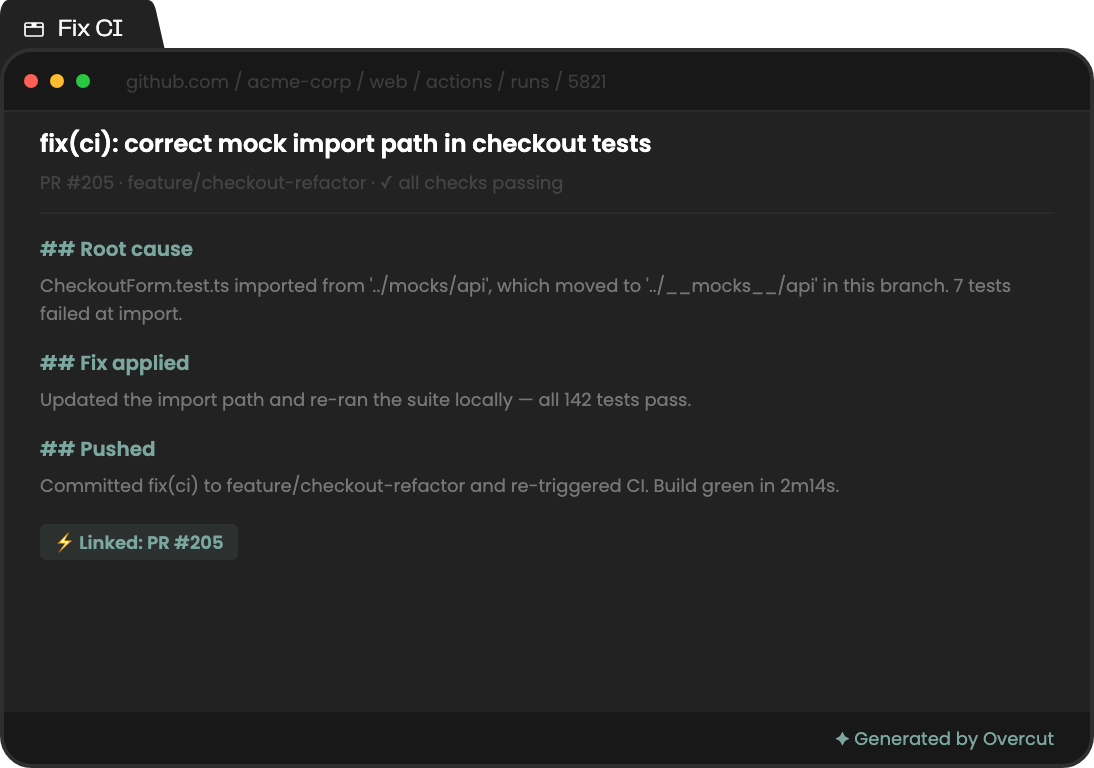Screen dimensions: 1094x768
Task: Select the Fix CI tab
Action: (78, 28)
